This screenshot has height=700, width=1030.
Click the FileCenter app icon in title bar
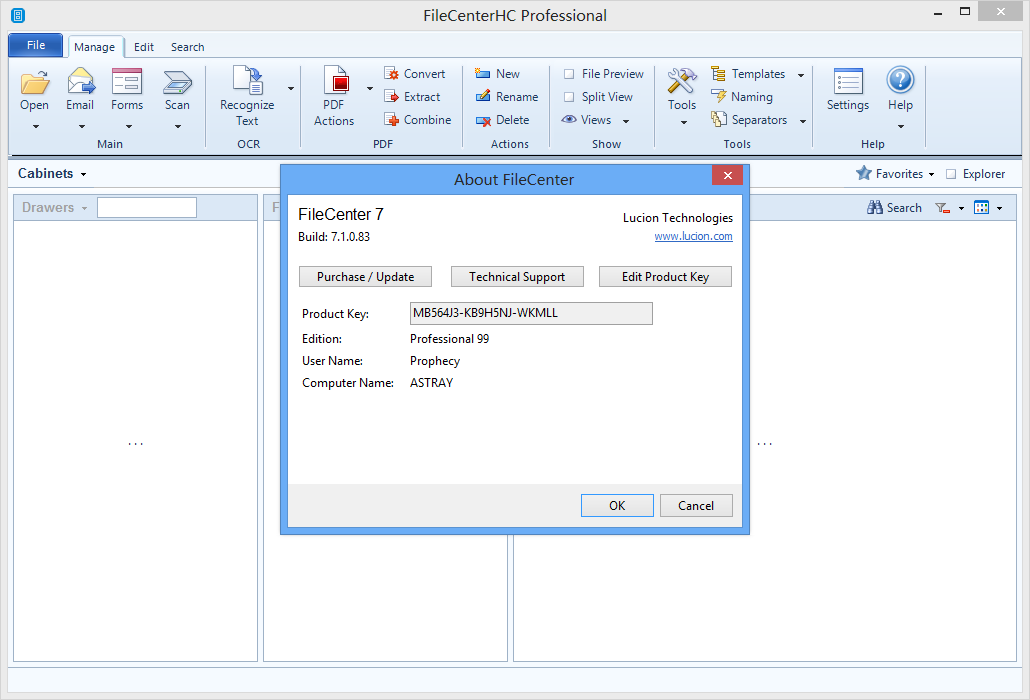pos(18,15)
